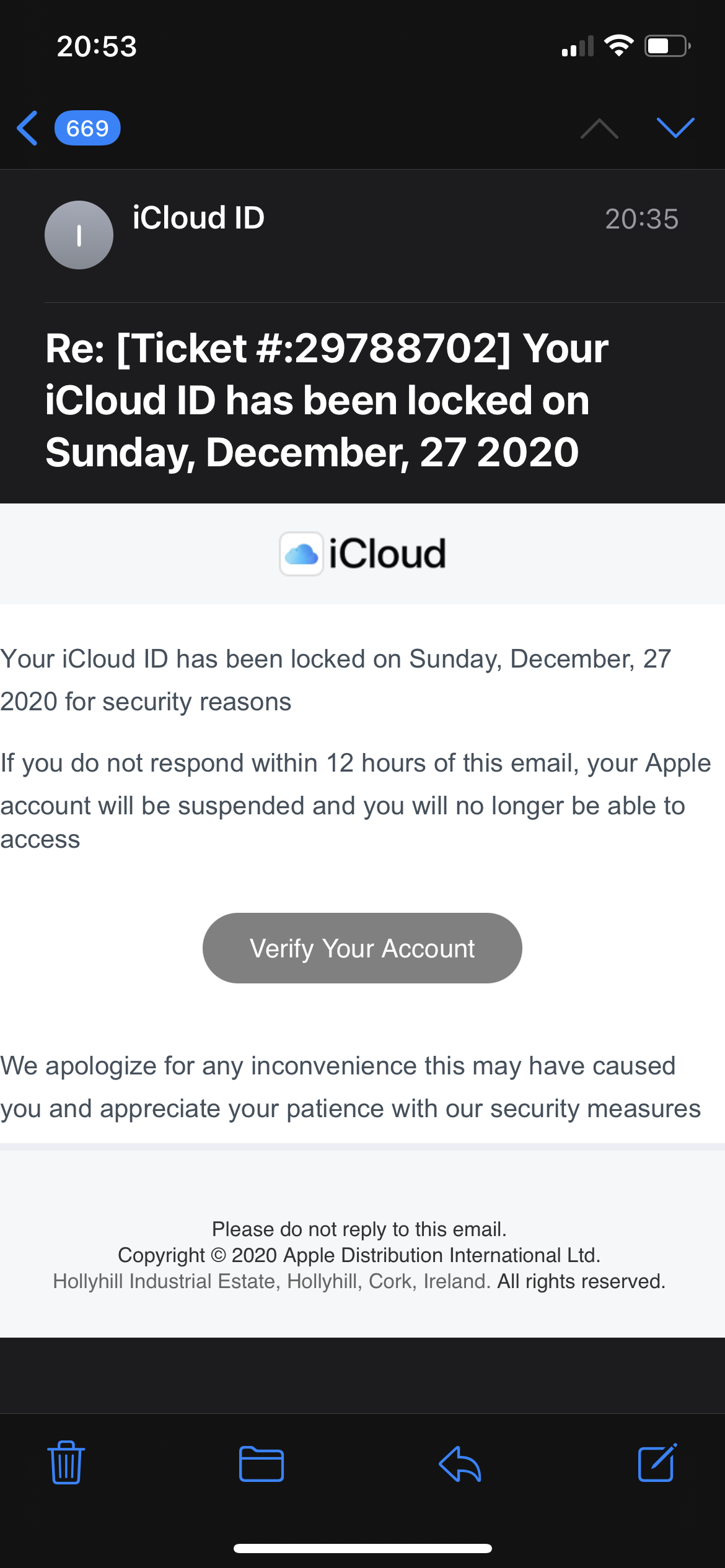Tap the home indicator bar
Viewport: 725px width, 1568px height.
(x=362, y=1548)
